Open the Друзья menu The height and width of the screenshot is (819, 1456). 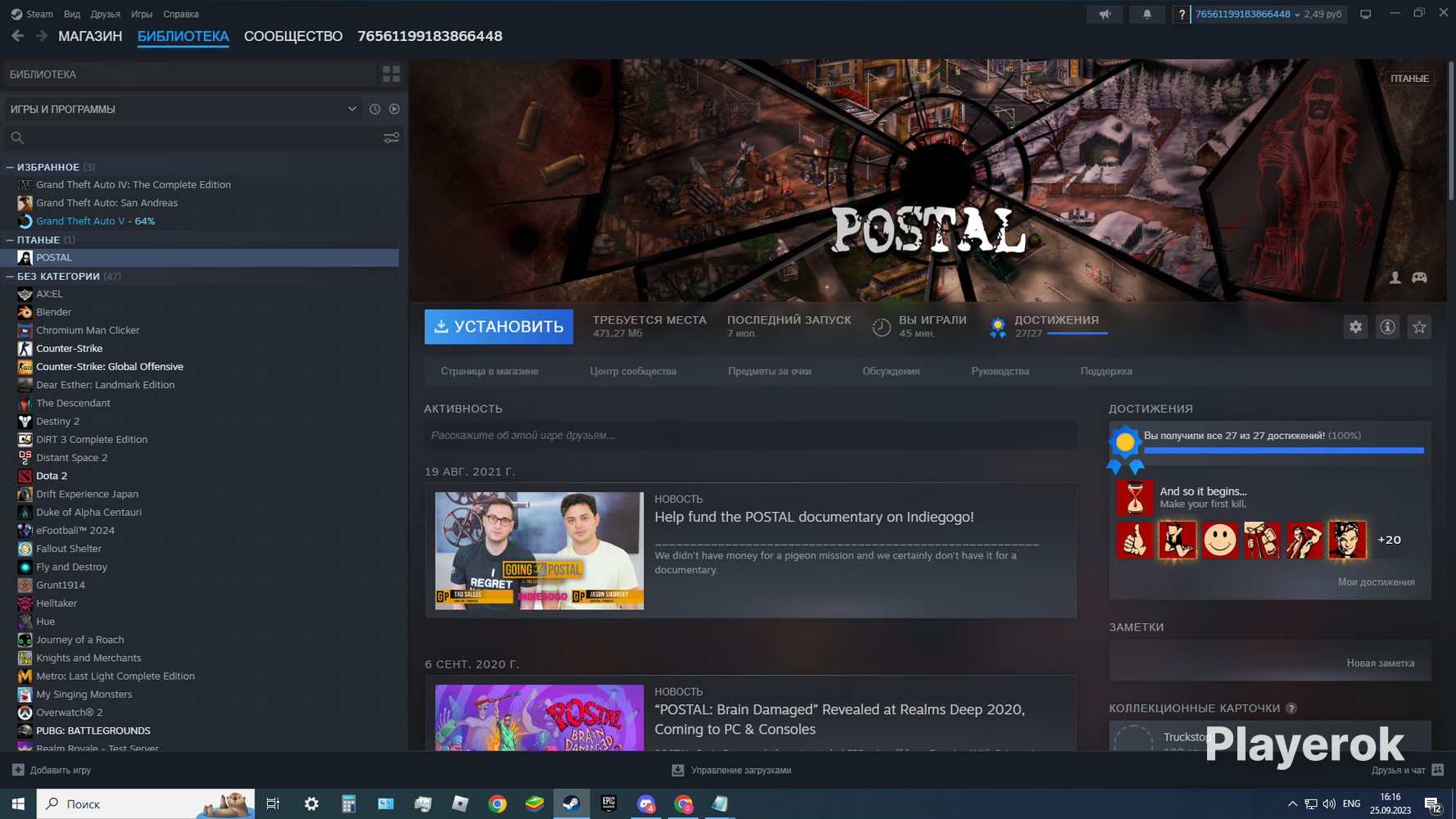(x=106, y=14)
